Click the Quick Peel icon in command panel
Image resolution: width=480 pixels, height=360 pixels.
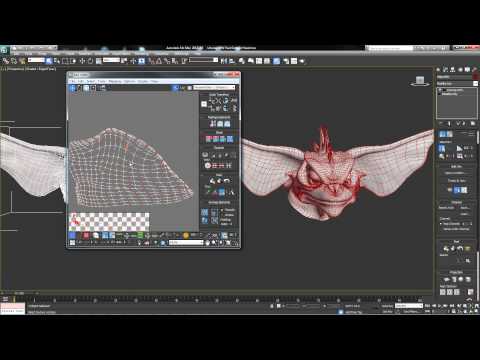[x=446, y=248]
